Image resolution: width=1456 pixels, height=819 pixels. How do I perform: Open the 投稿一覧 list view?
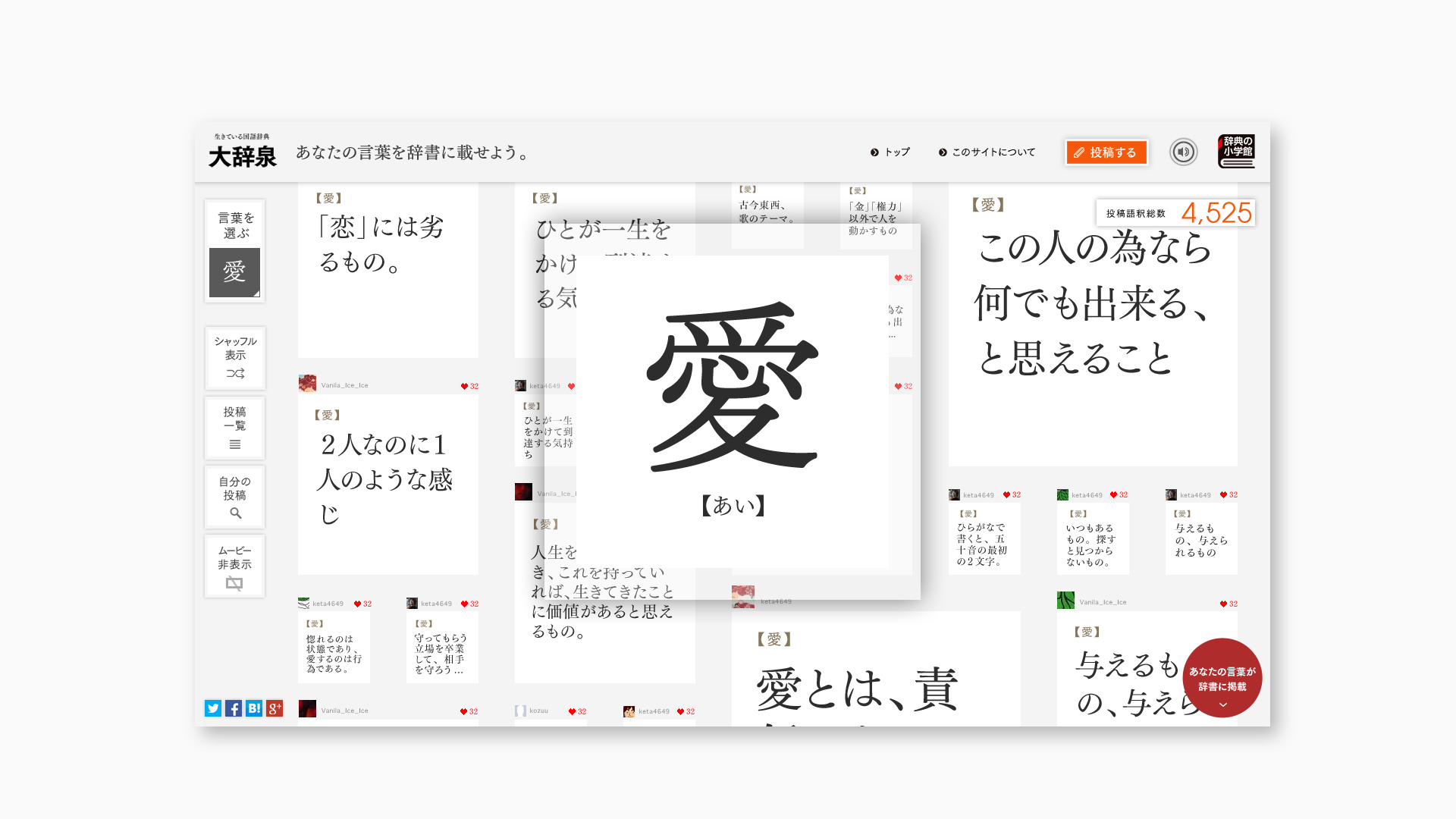point(235,428)
